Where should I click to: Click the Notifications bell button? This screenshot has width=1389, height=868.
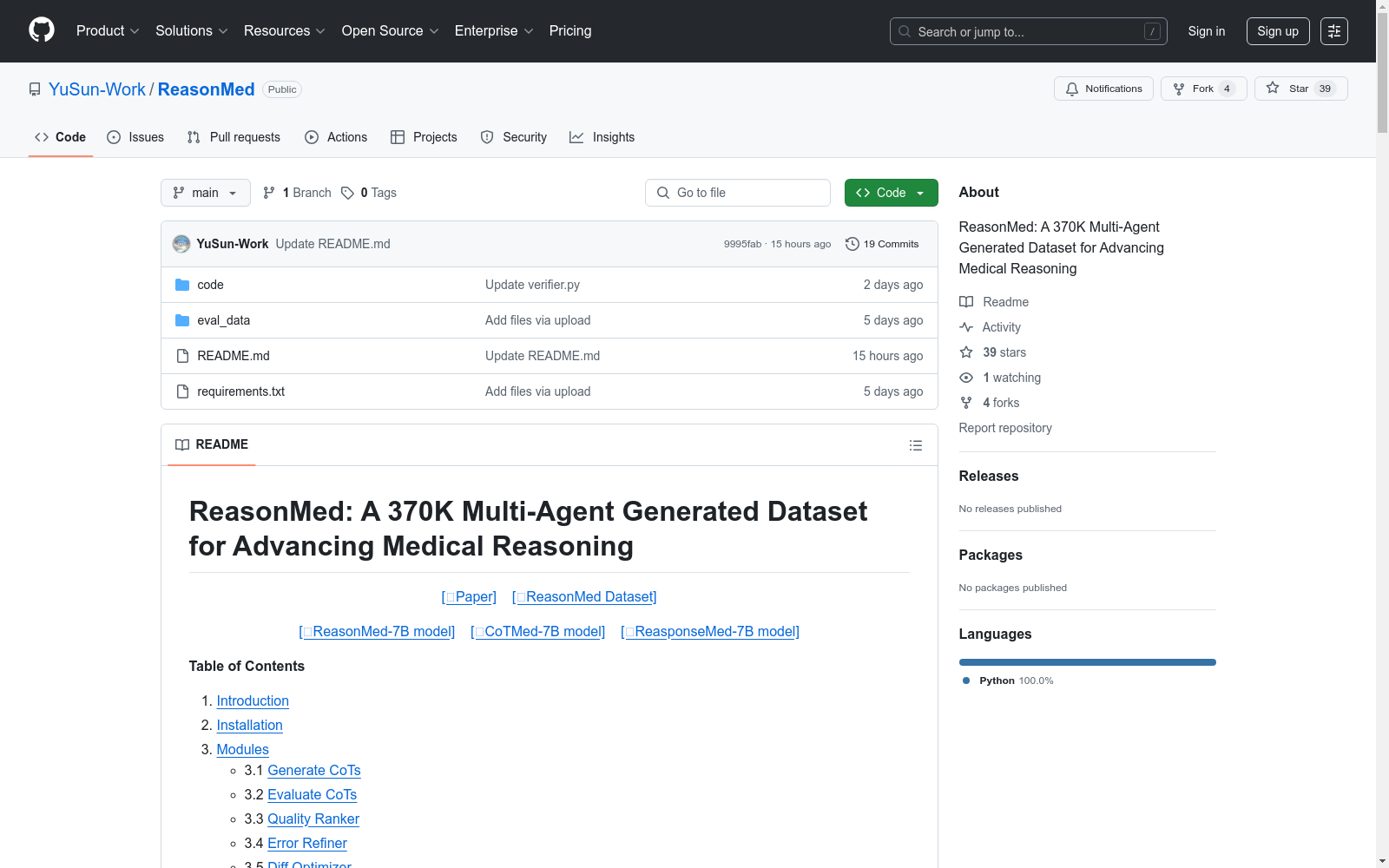coord(1103,89)
